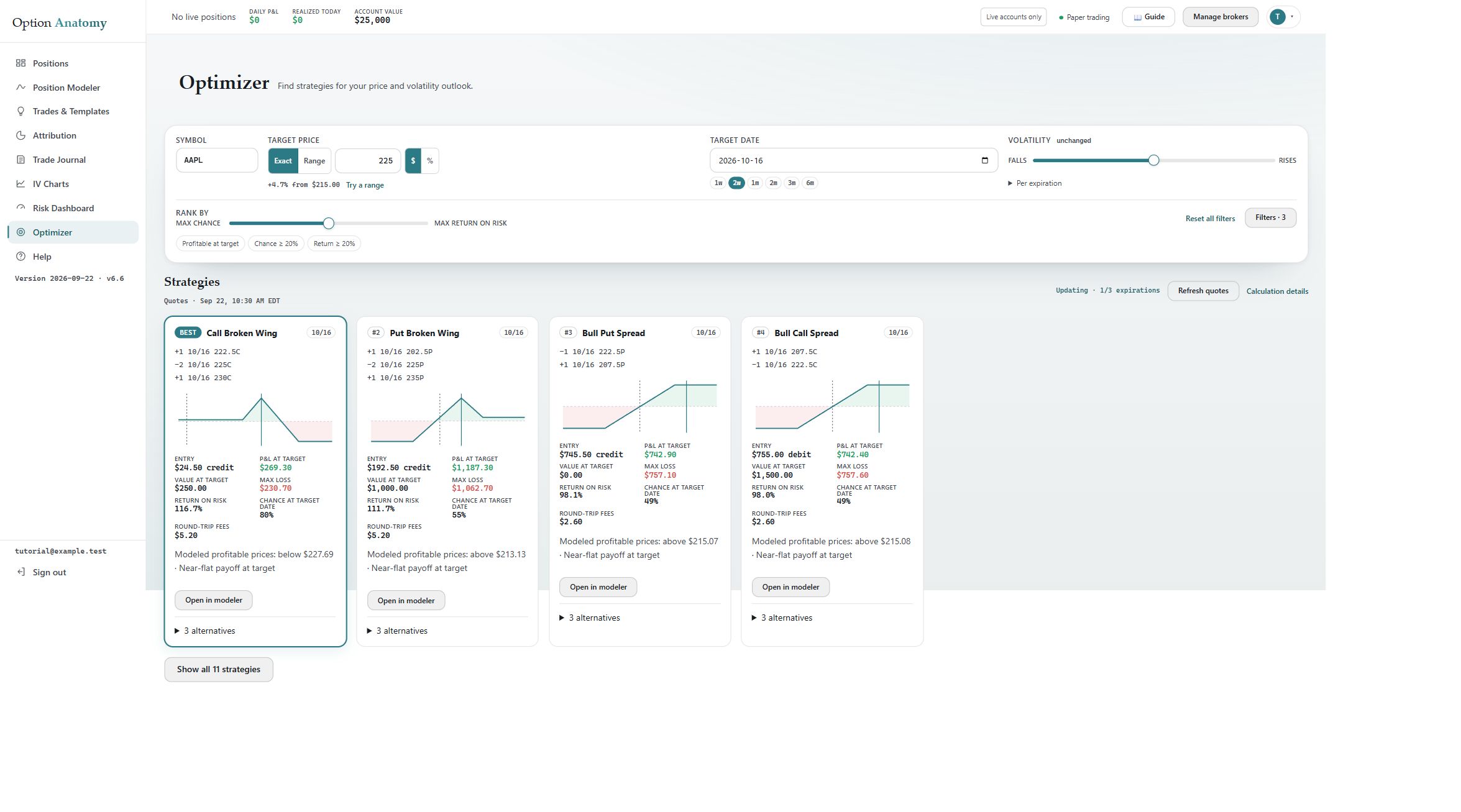
Task: Open Bull Put Spread in modeler
Action: pos(598,587)
